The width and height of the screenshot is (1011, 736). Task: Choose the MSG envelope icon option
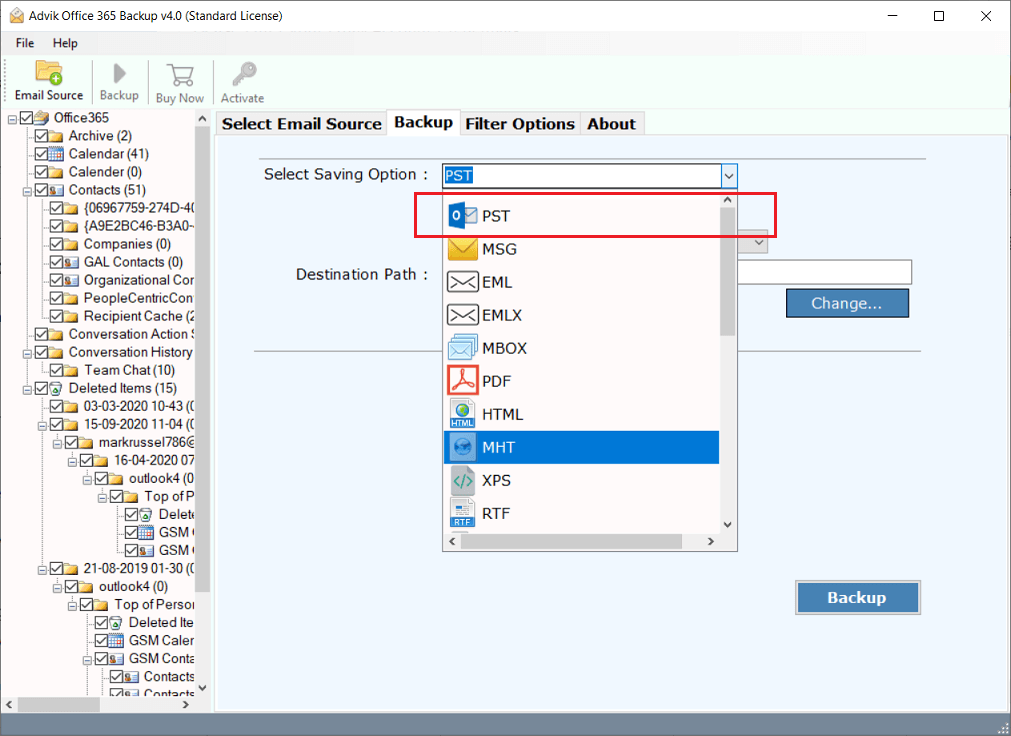pos(462,249)
